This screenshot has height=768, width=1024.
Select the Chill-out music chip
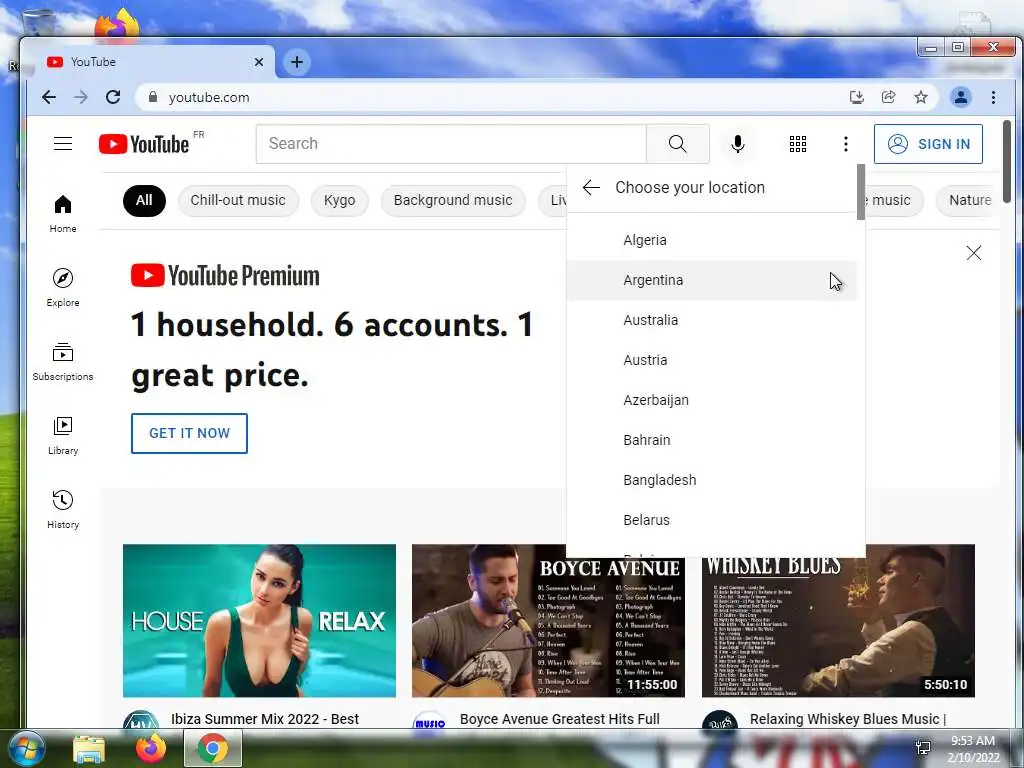(x=238, y=200)
